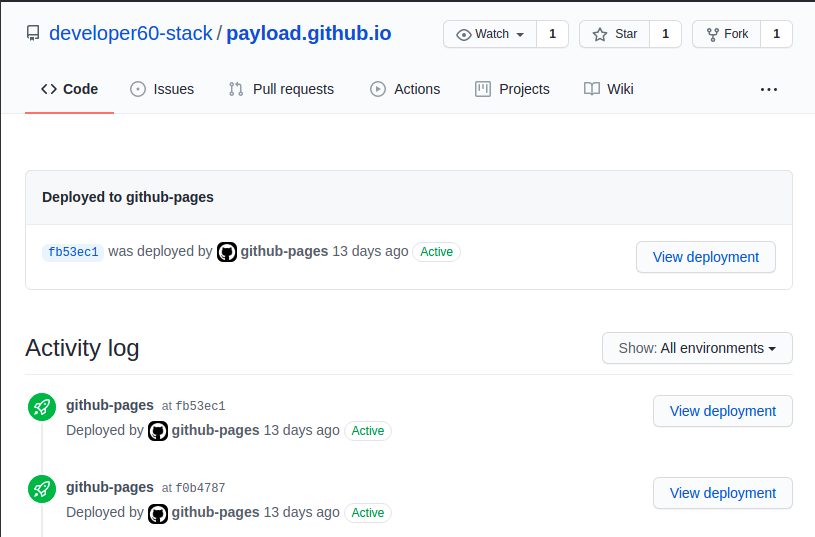Click the pull request icon

tap(236, 89)
